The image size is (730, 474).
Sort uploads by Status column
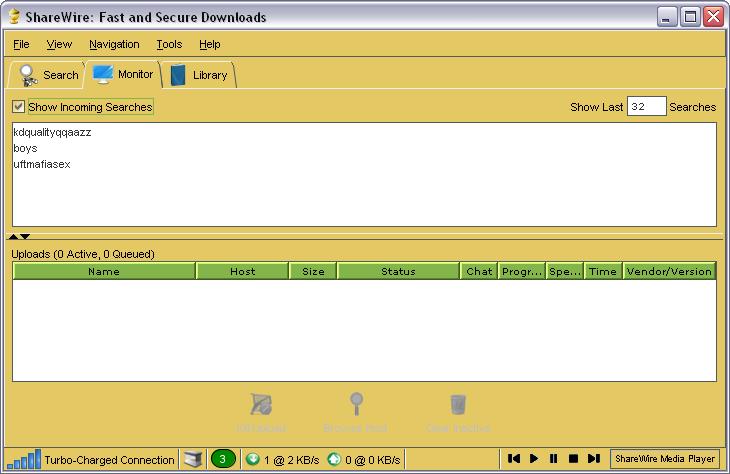click(x=398, y=271)
